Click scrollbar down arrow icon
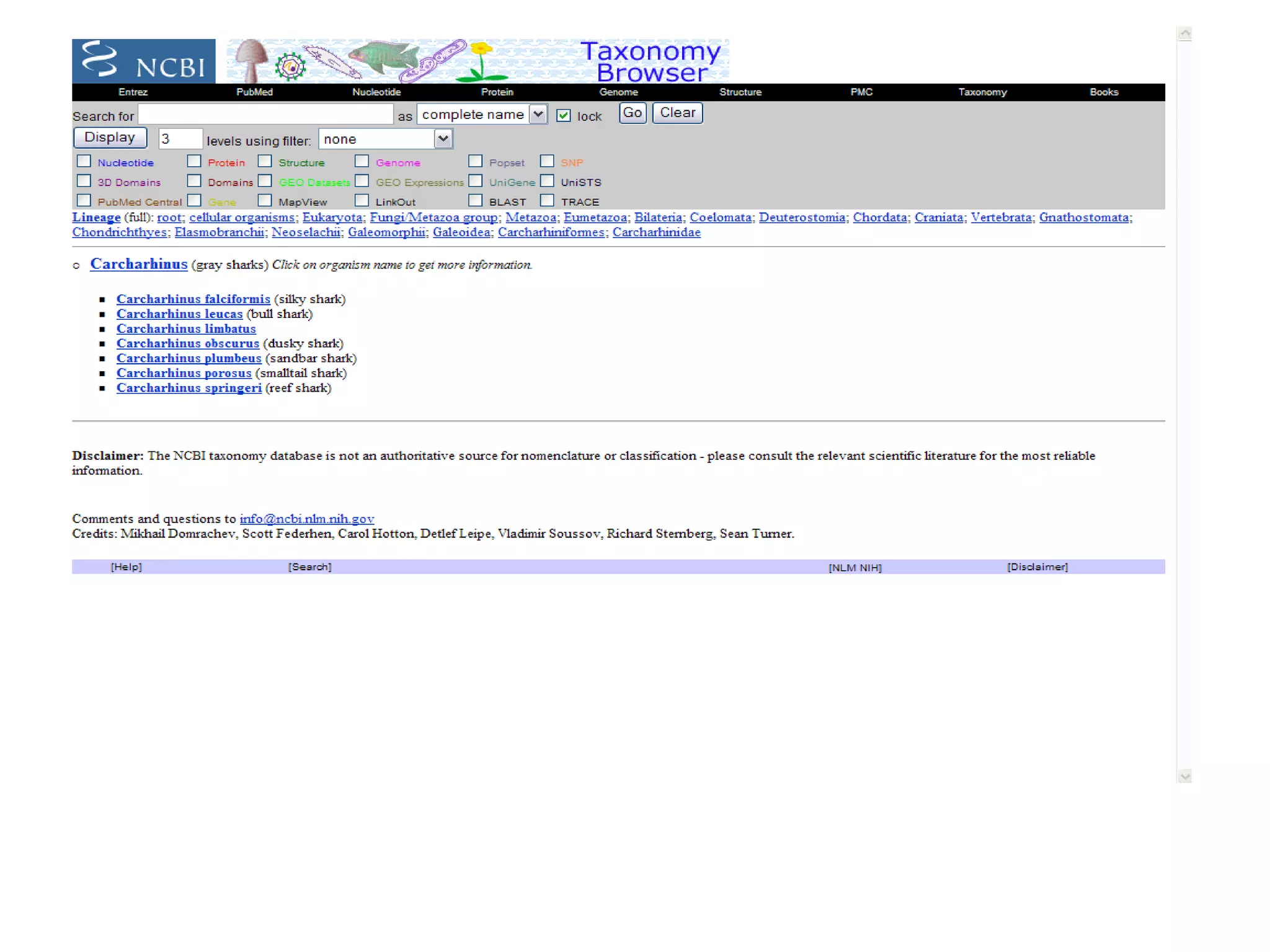The width and height of the screenshot is (1270, 952). [x=1184, y=776]
